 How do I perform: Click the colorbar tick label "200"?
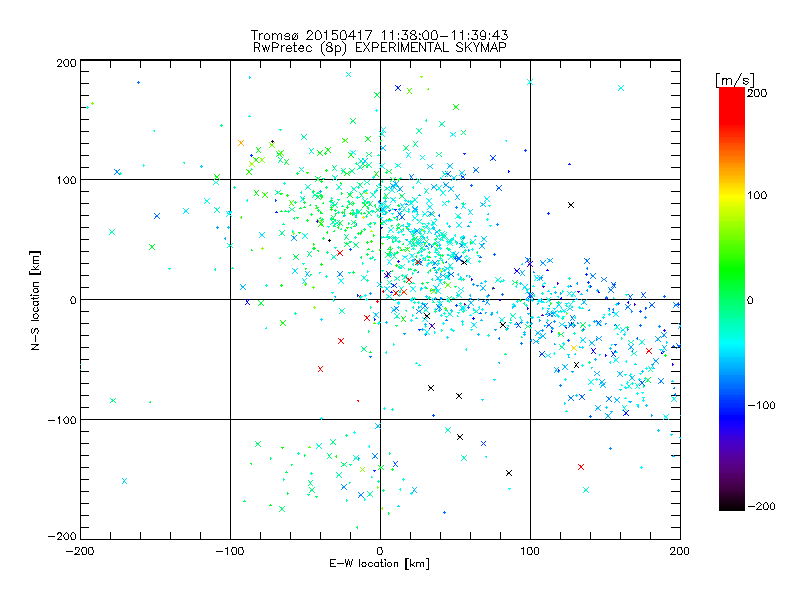(x=757, y=93)
